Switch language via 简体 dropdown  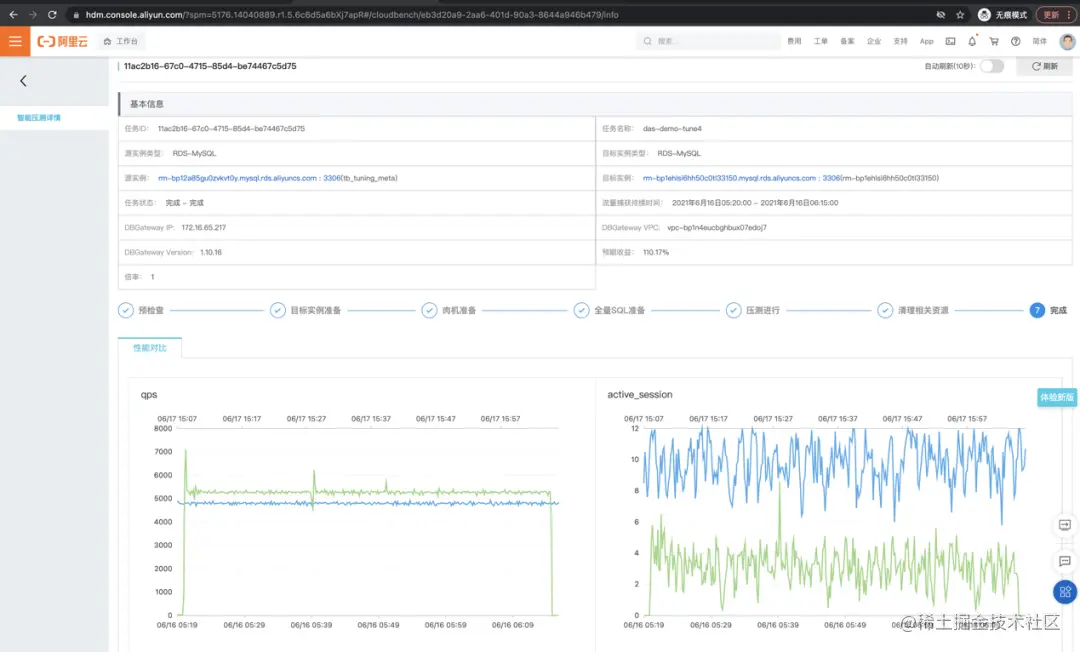click(x=1039, y=41)
